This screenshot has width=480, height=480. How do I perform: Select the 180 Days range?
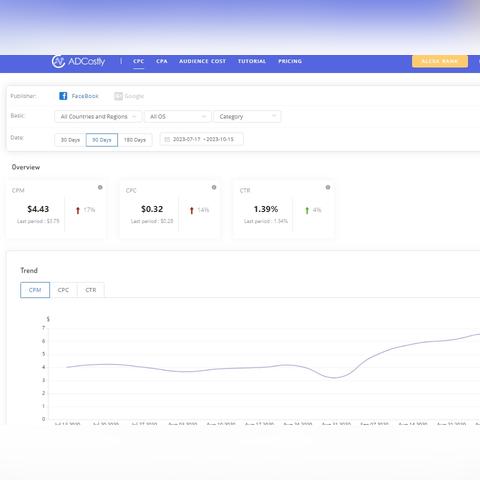tap(135, 140)
